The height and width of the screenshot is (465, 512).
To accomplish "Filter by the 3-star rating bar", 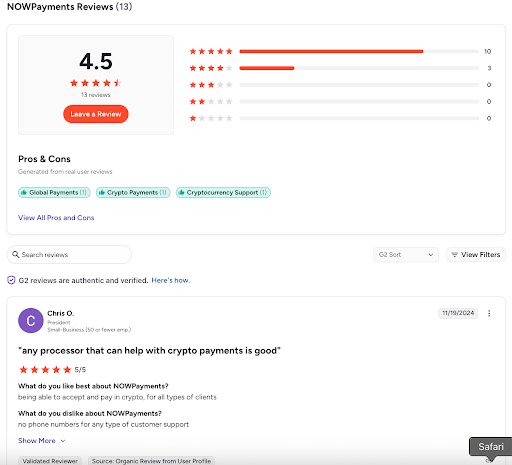I will pyautogui.click(x=359, y=85).
